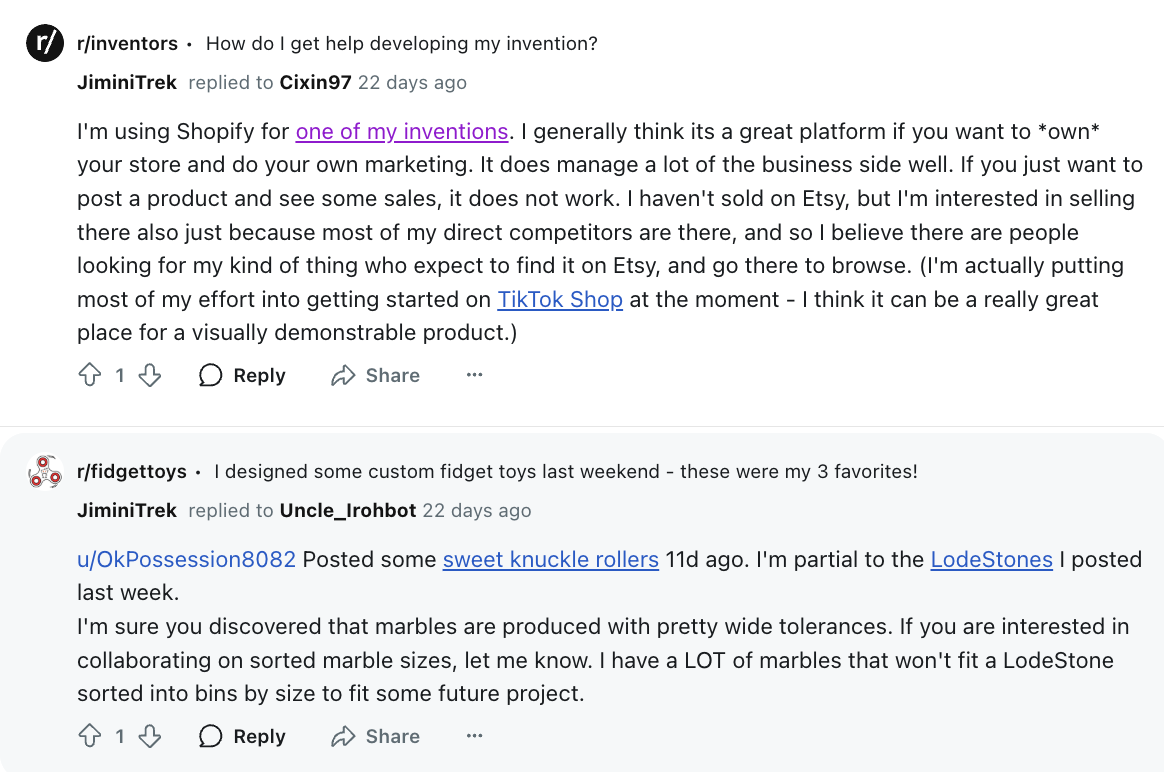Share the marble tolerances comment

click(376, 736)
